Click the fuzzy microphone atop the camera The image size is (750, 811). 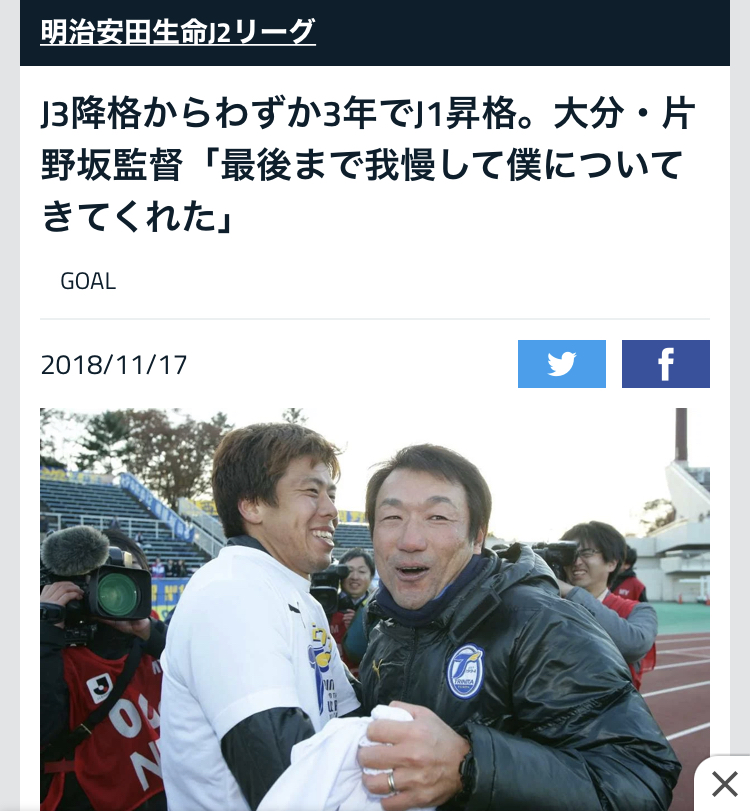point(76,550)
